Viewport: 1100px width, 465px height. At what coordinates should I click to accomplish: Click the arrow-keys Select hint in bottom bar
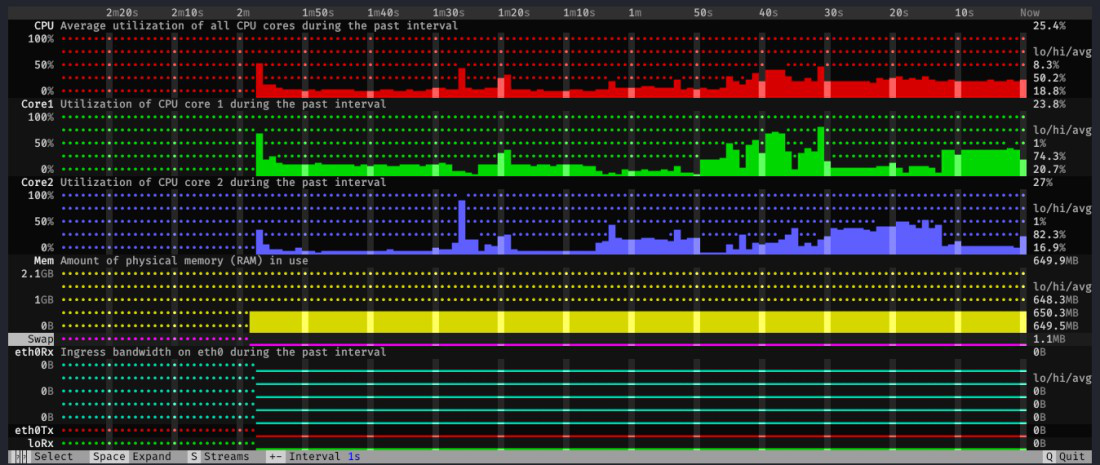coord(43,457)
